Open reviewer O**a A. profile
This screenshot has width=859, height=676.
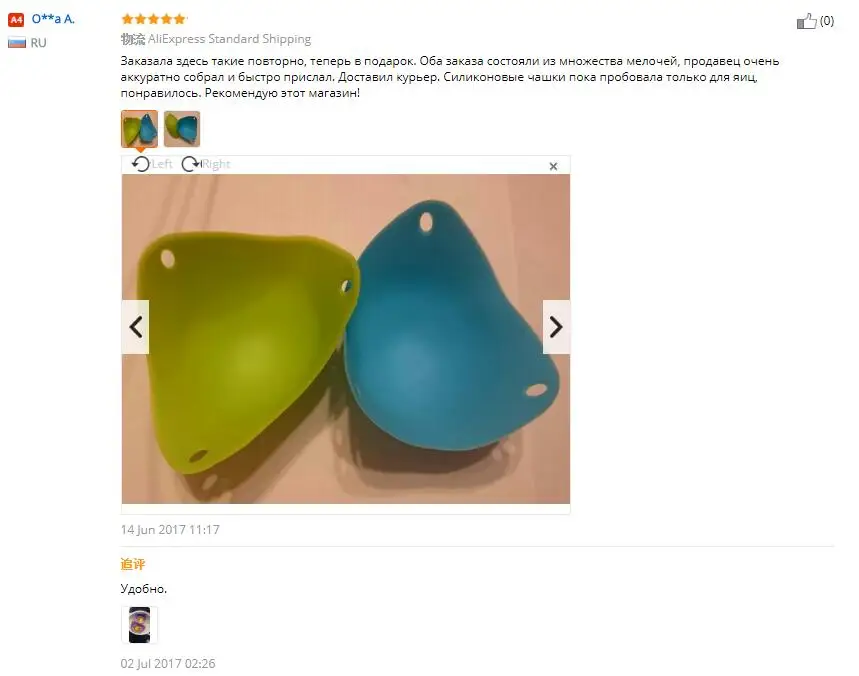[53, 19]
